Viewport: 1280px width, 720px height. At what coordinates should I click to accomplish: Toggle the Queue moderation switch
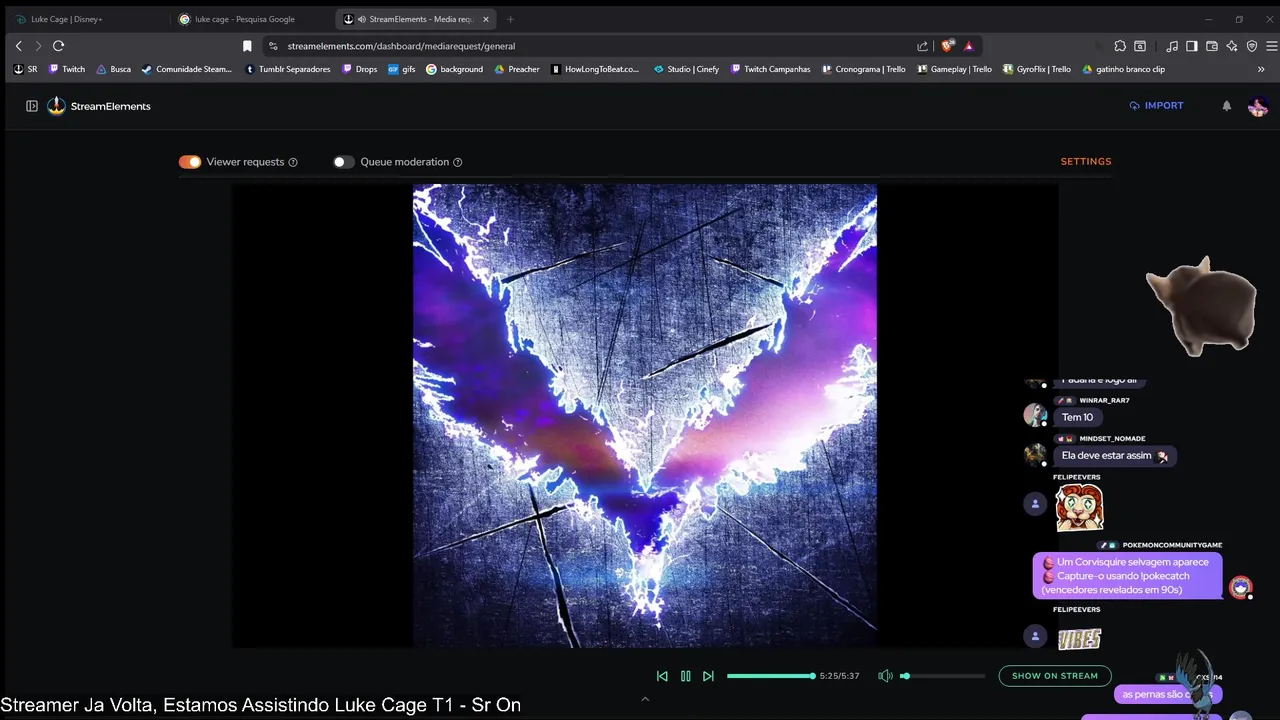[344, 162]
